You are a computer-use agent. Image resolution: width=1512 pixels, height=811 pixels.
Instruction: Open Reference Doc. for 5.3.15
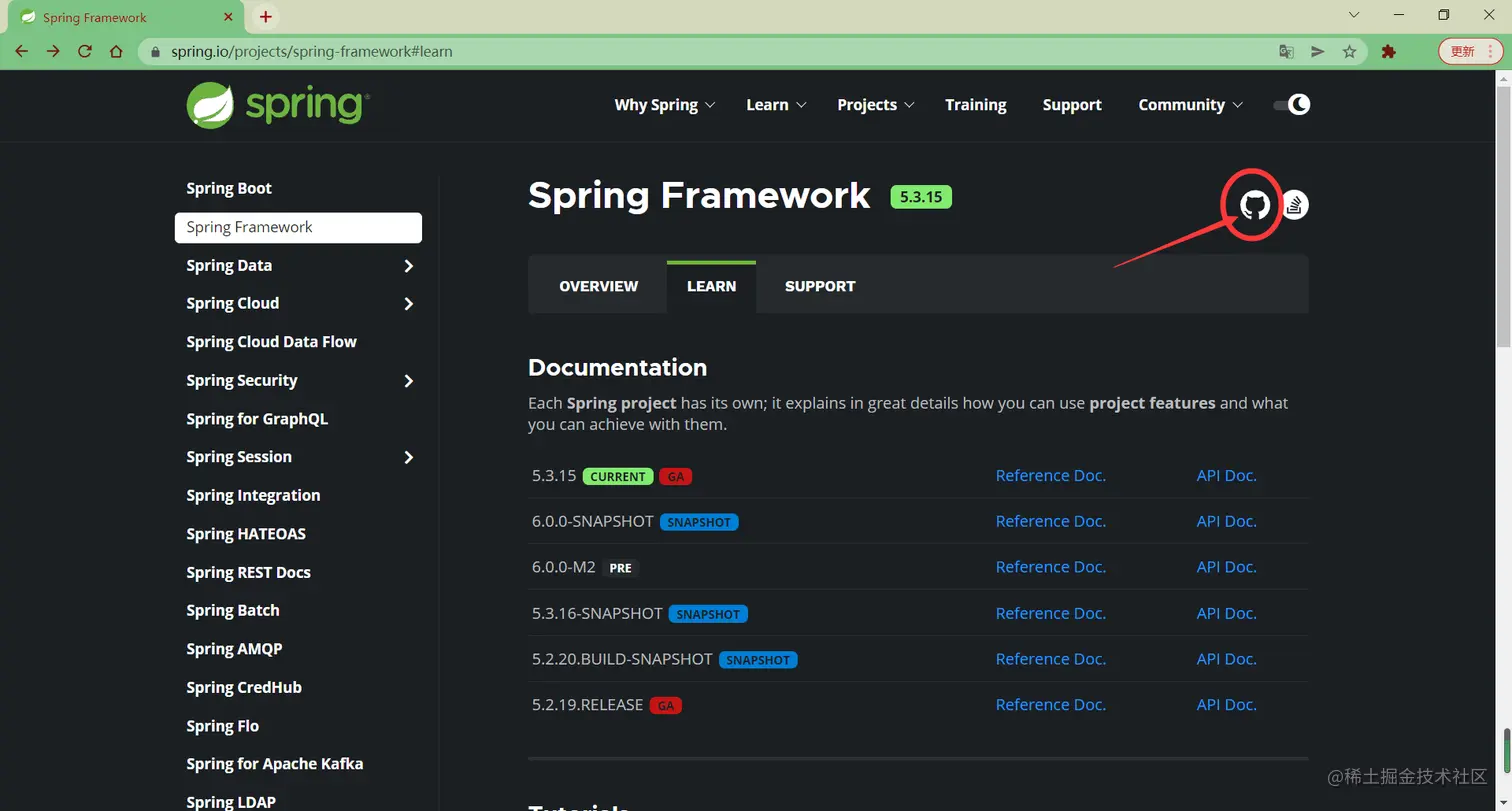(1051, 475)
